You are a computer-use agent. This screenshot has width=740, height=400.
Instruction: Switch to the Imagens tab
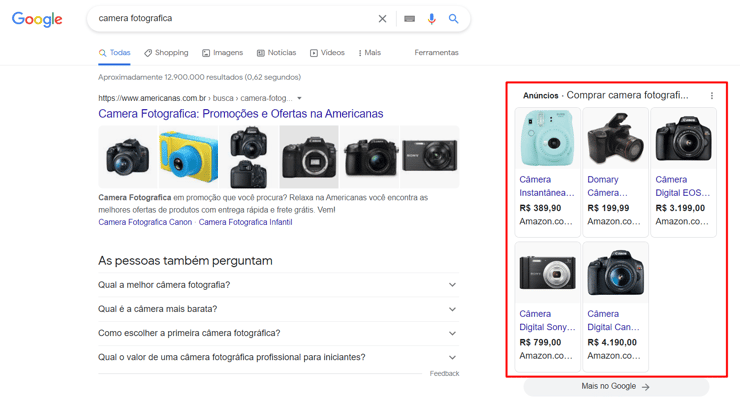click(222, 53)
